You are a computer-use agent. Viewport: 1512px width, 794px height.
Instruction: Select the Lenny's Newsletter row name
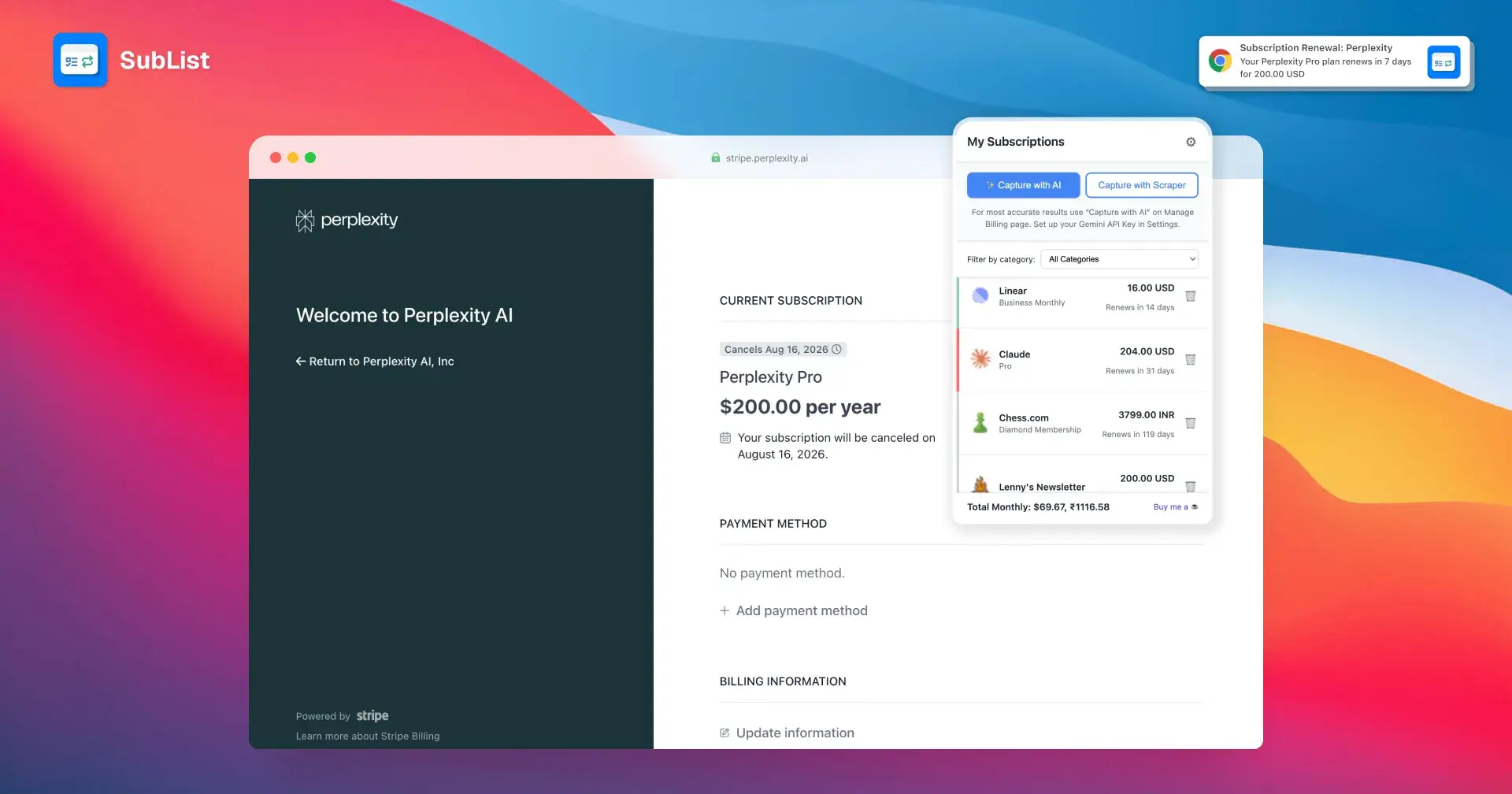tap(1042, 487)
